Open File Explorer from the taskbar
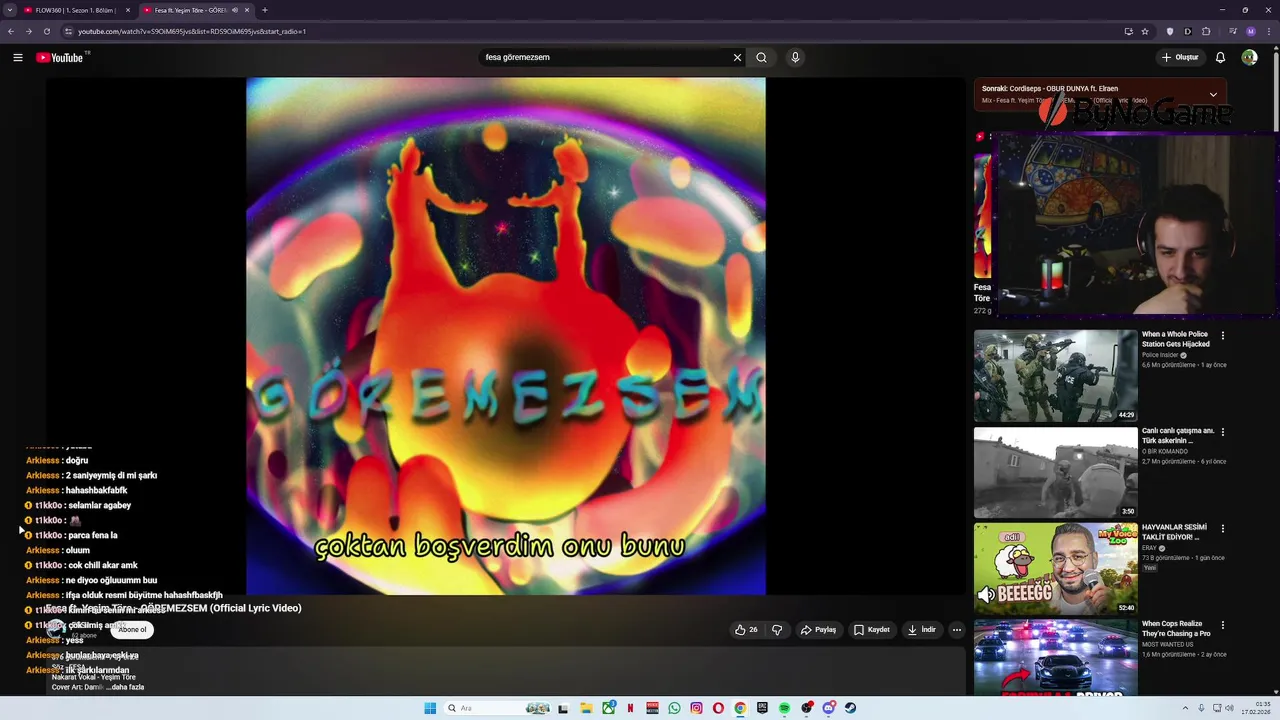Image resolution: width=1280 pixels, height=720 pixels. click(x=586, y=708)
